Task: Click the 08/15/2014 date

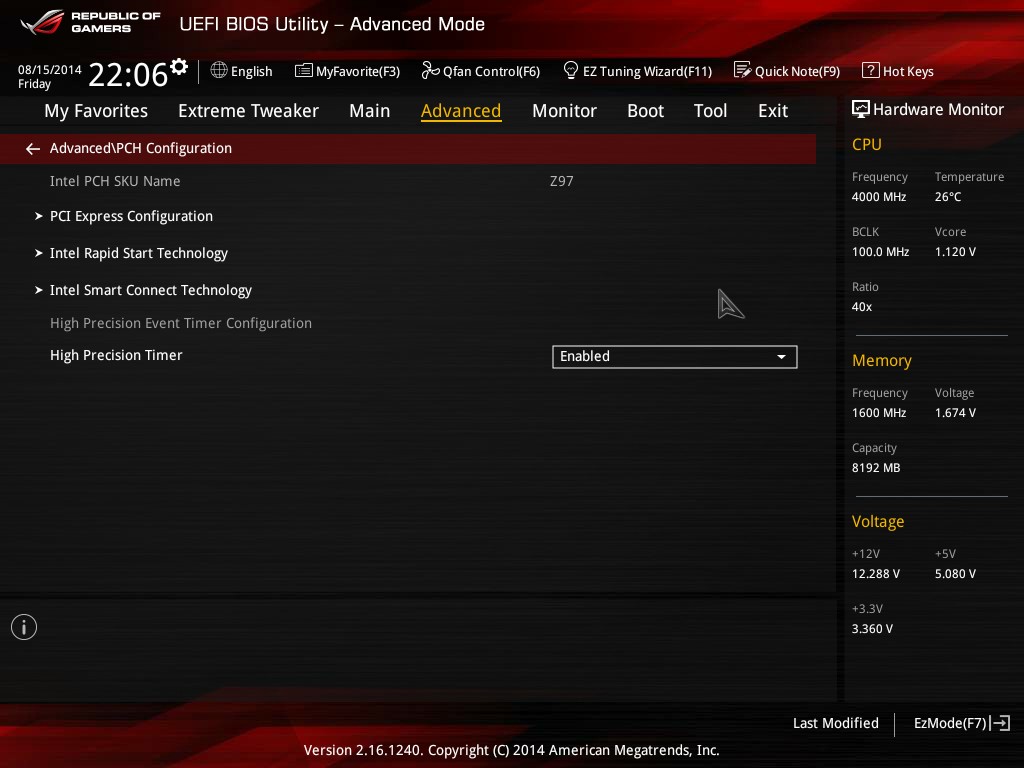Action: [x=50, y=70]
